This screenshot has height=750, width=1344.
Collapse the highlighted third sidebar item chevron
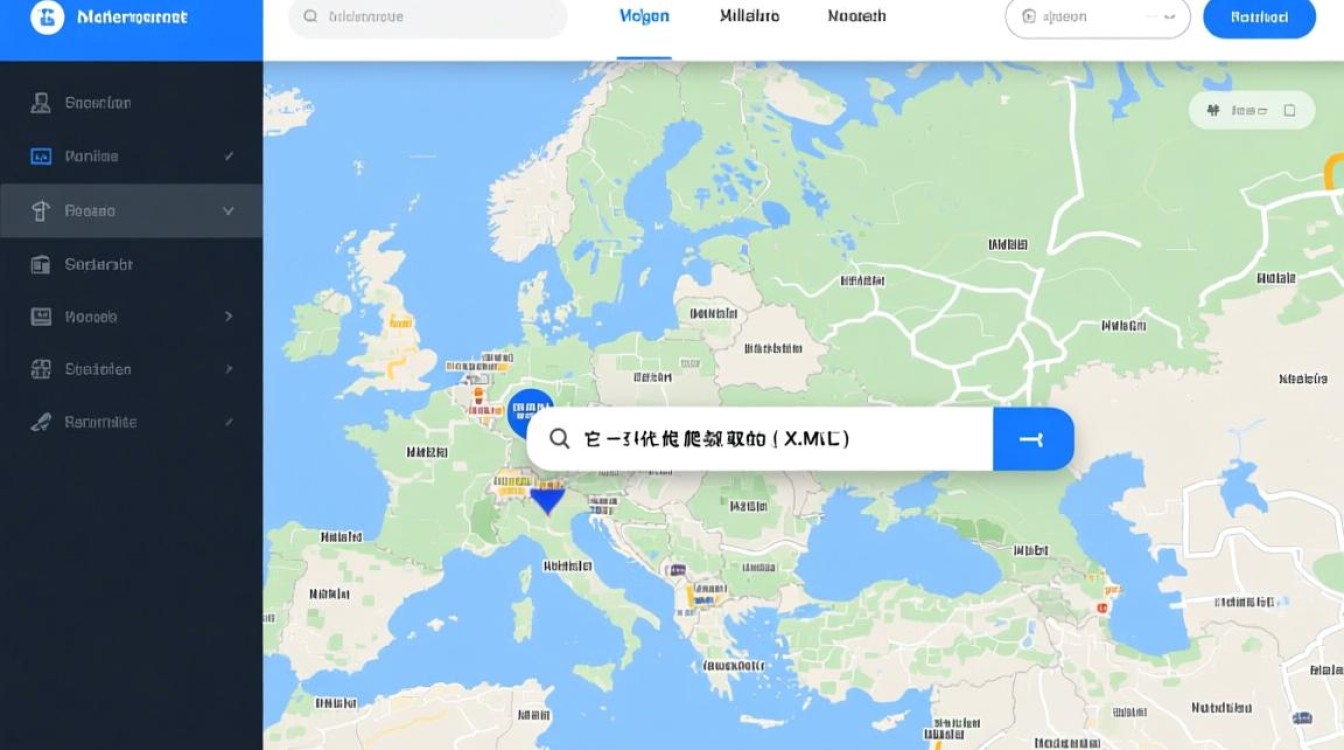click(x=228, y=210)
